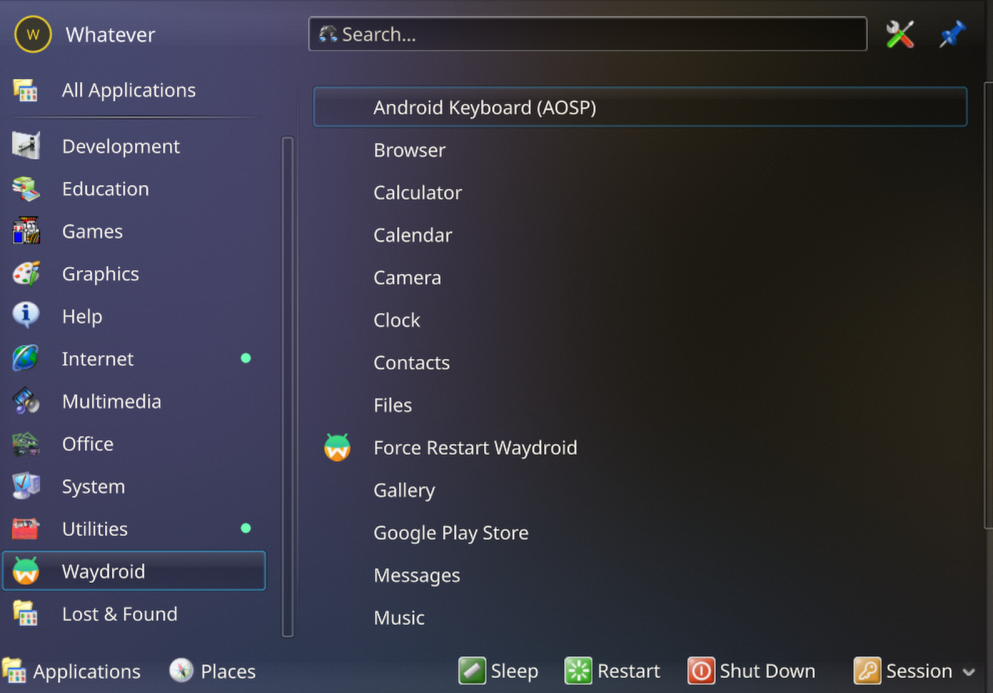Click the category list vertical scrollbar
Viewport: 993px width, 693px height.
coord(288,386)
